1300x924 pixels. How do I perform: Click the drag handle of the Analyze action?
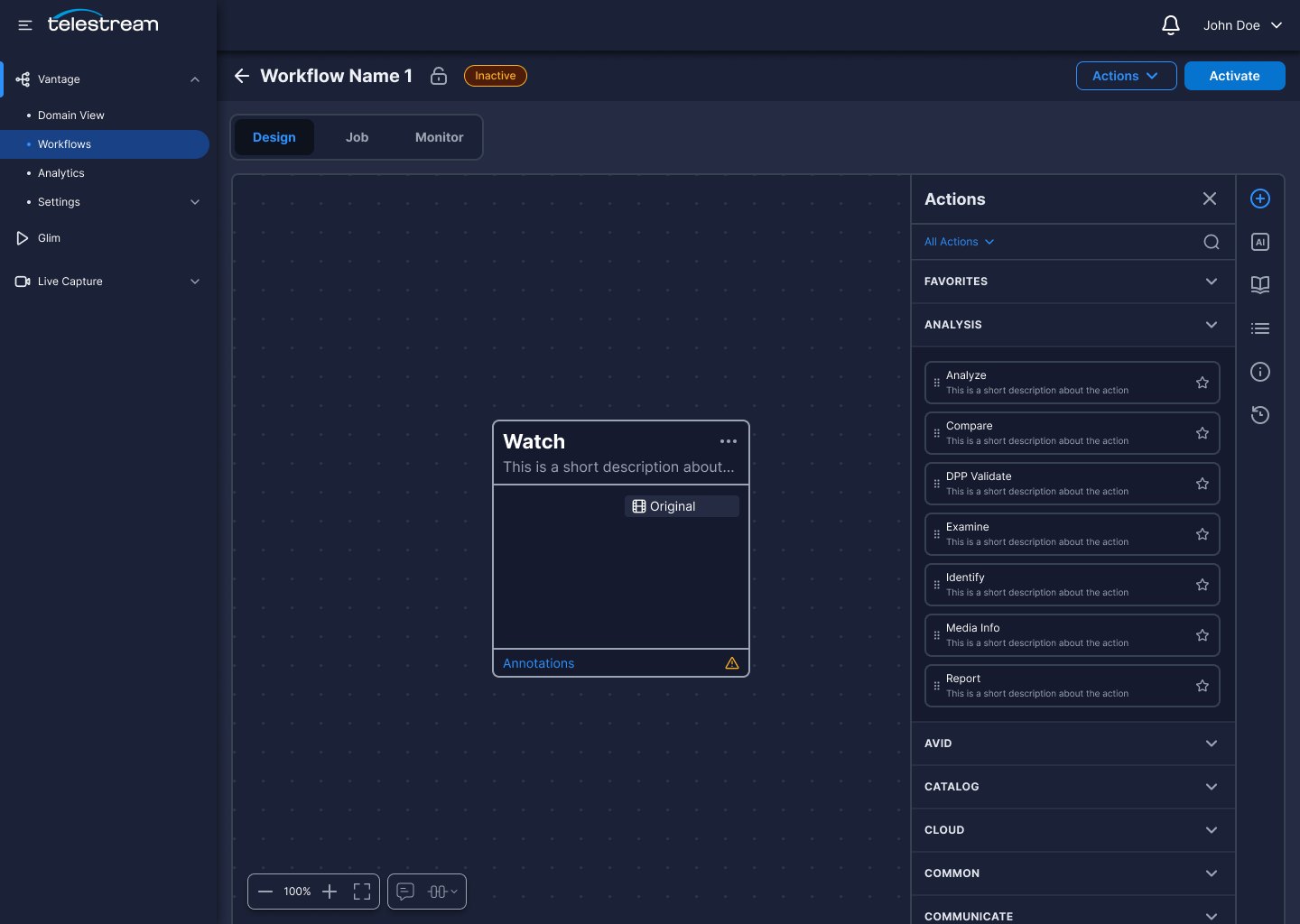point(936,383)
